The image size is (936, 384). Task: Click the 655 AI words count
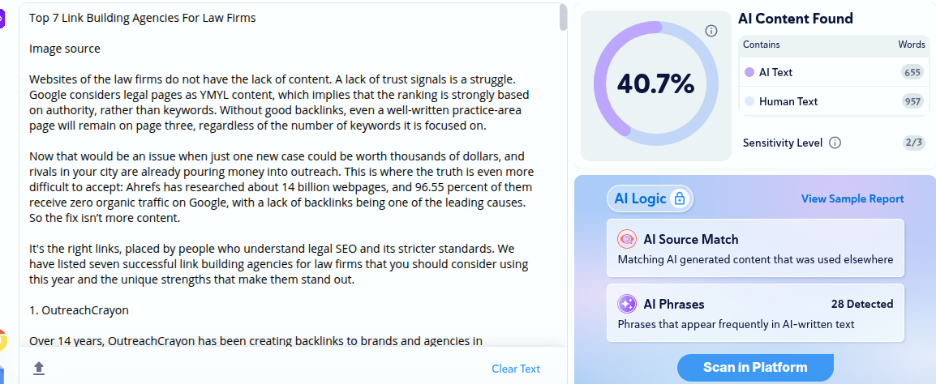[913, 72]
